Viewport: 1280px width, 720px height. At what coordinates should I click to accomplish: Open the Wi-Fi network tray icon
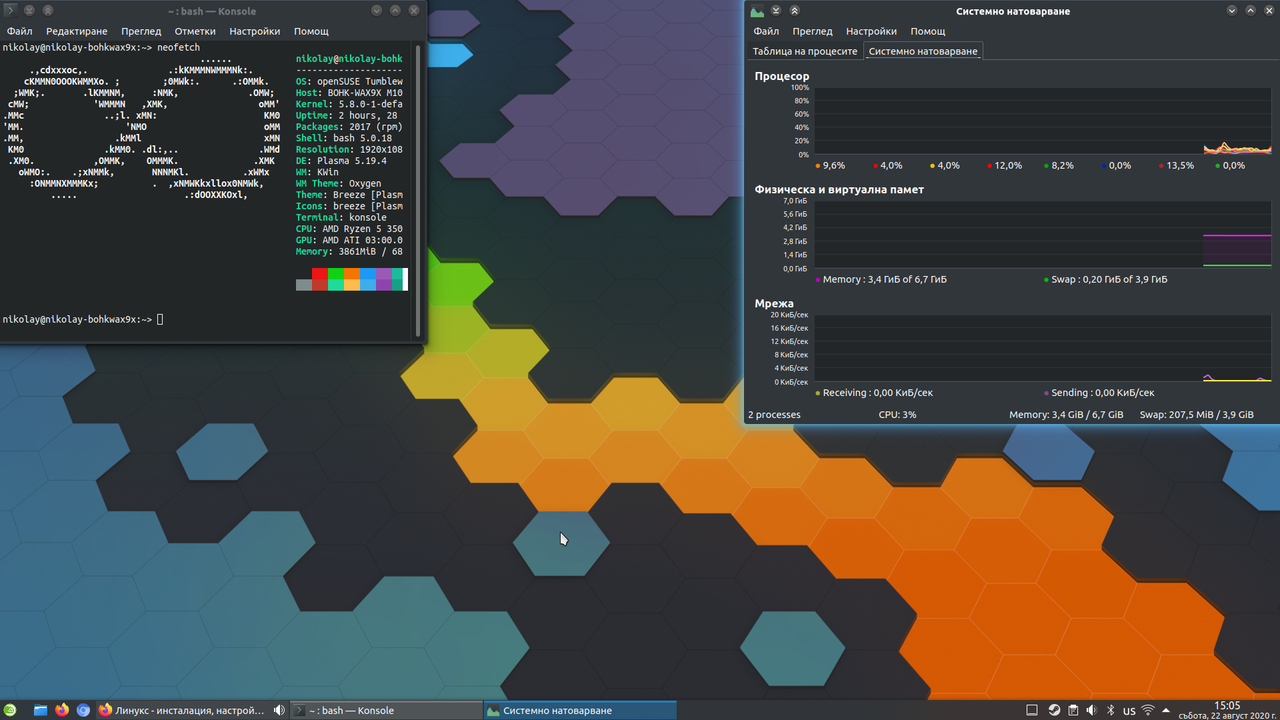point(1148,710)
